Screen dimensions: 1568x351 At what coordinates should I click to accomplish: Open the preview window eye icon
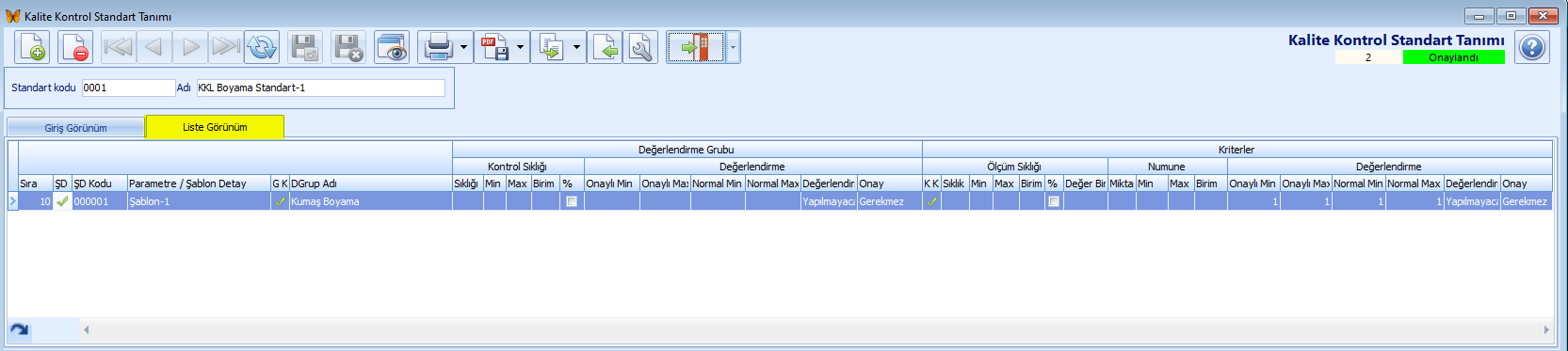[x=392, y=47]
